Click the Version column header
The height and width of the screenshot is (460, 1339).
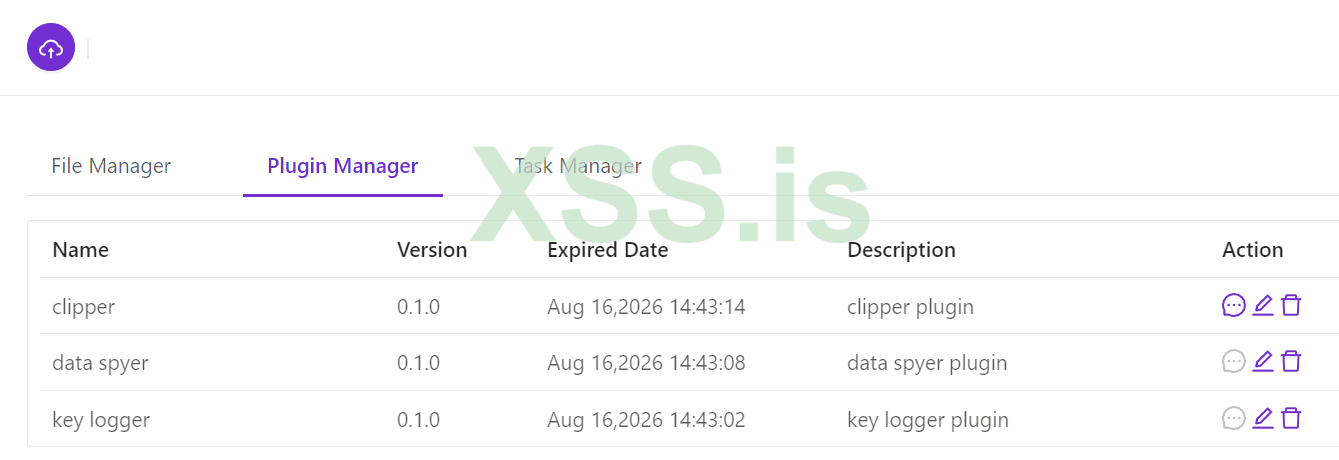[432, 250]
